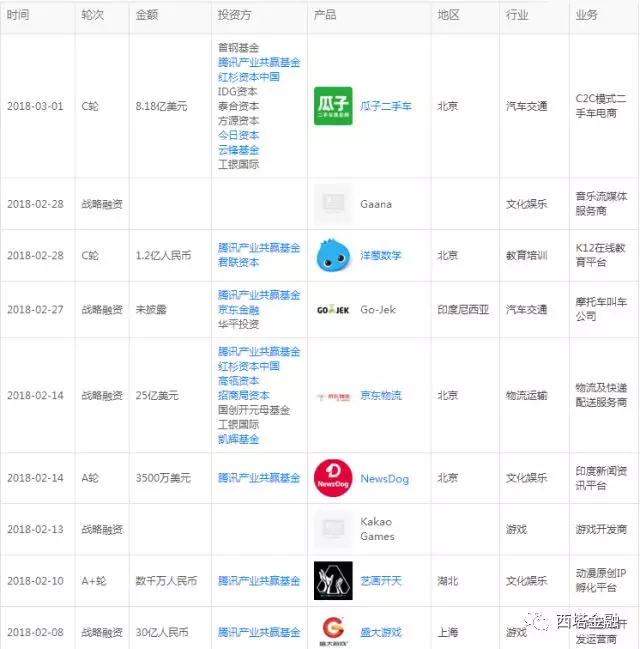Open the 盛大游戏 product link
640x649 pixels.
coord(381,632)
